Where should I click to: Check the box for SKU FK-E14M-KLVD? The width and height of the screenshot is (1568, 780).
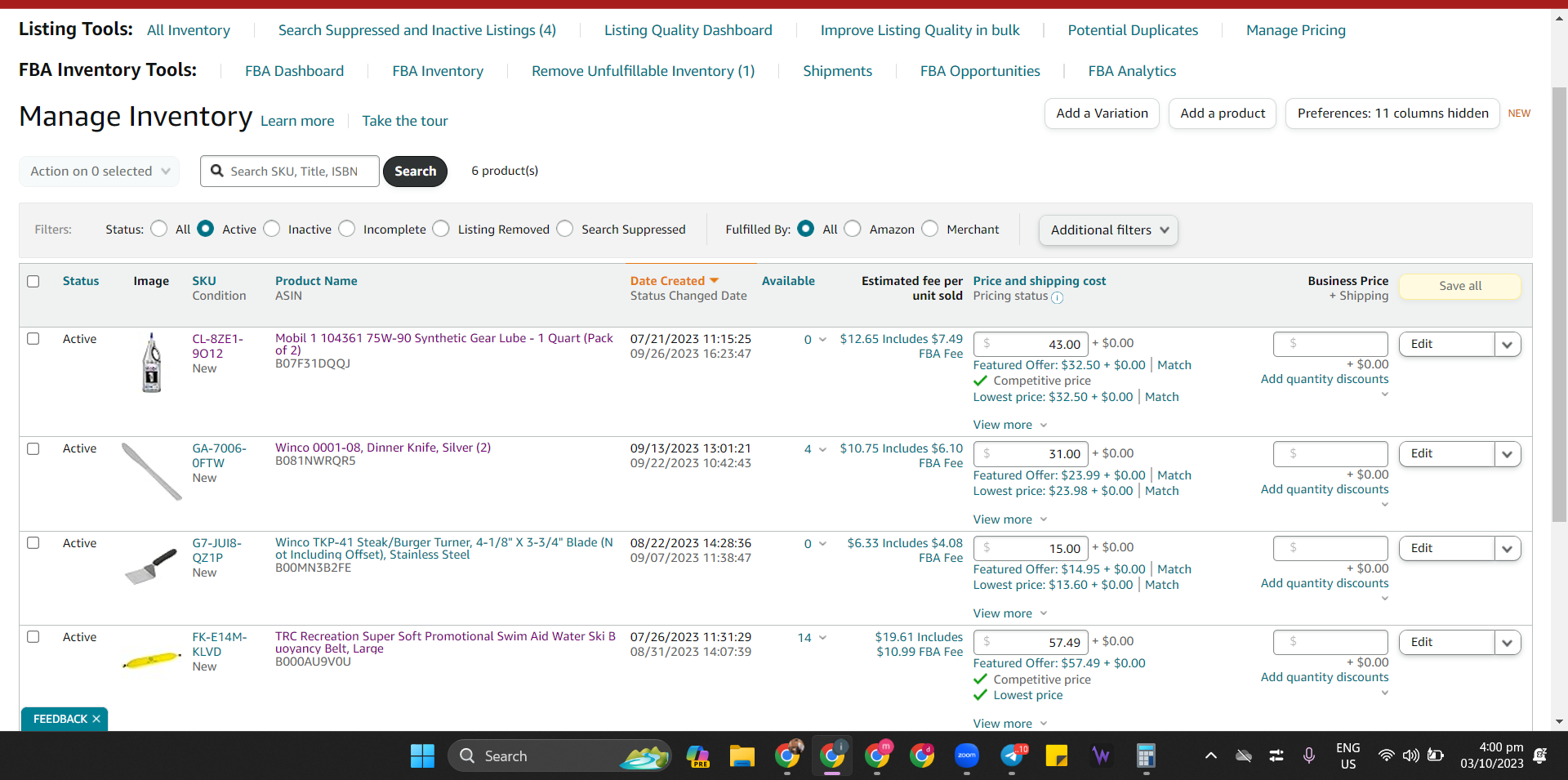click(33, 636)
